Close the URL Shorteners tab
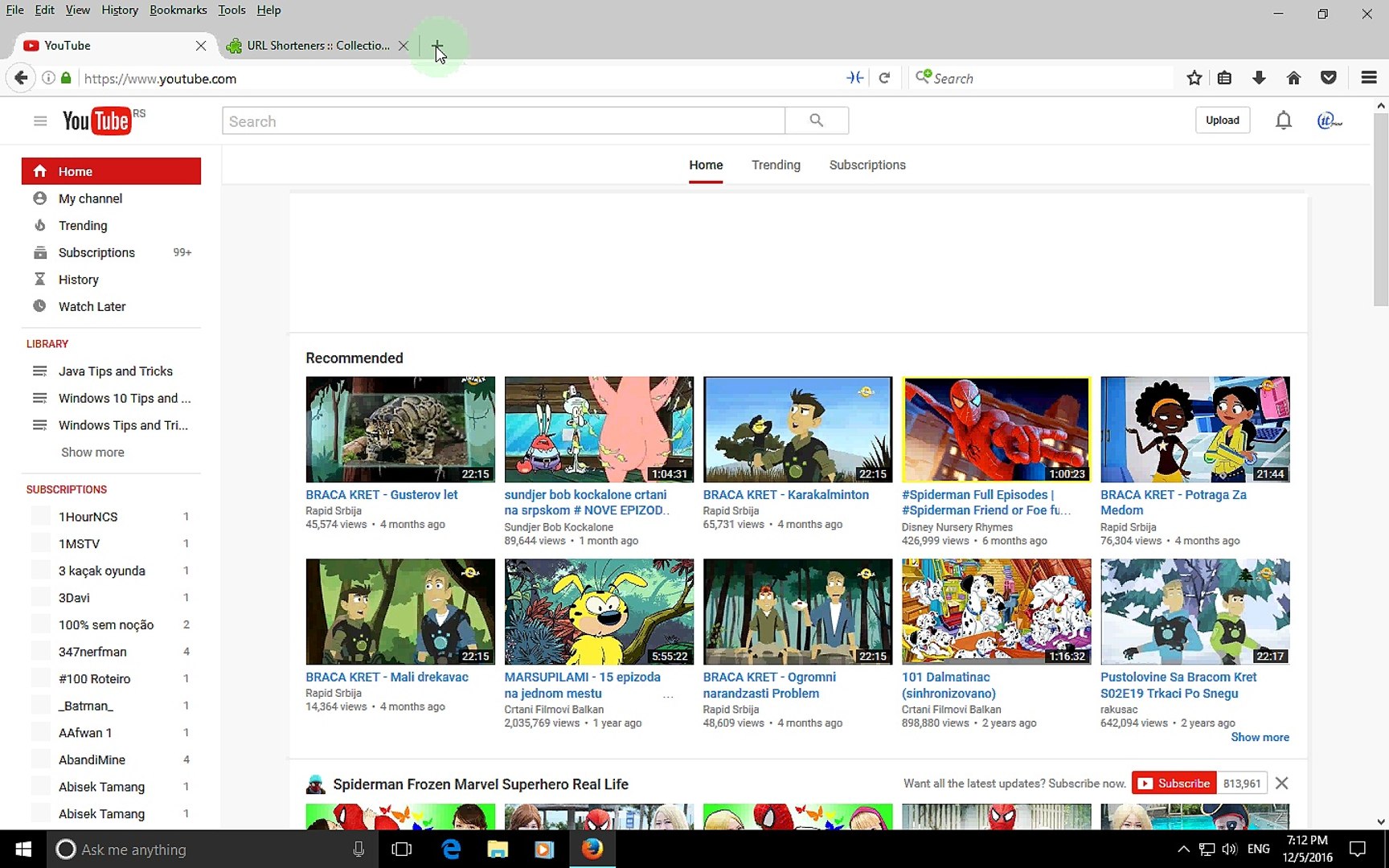 tap(404, 46)
